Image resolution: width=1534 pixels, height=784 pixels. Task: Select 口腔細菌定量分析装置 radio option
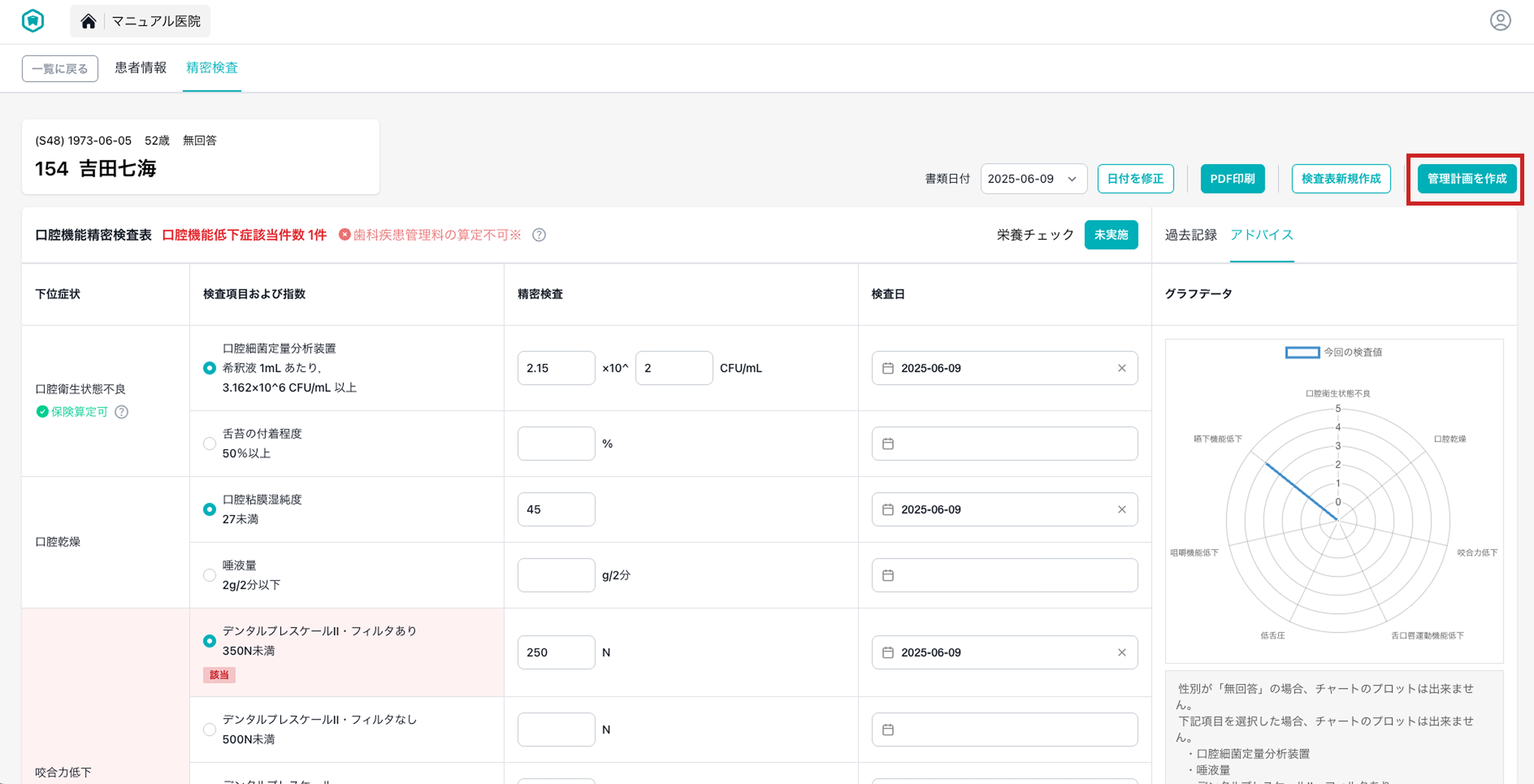point(210,368)
